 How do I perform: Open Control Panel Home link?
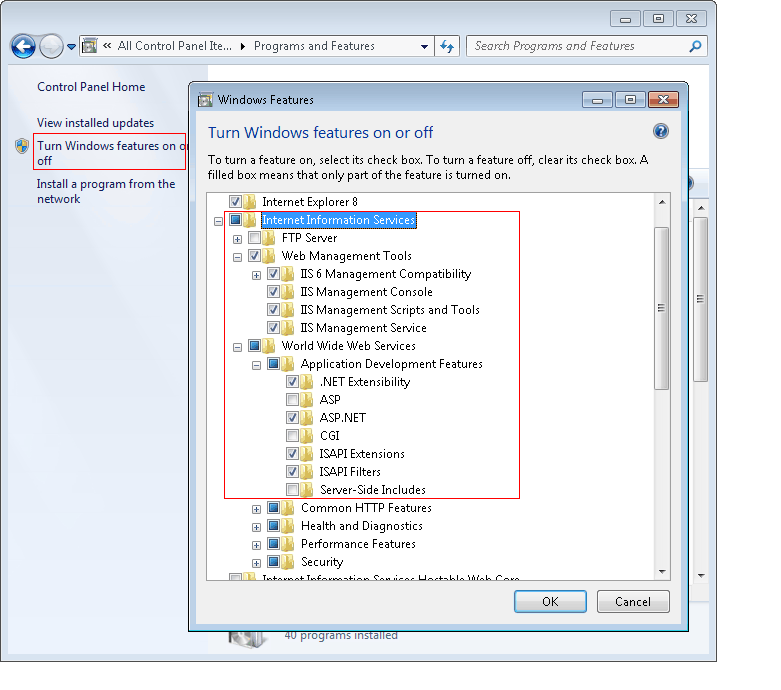pos(91,87)
